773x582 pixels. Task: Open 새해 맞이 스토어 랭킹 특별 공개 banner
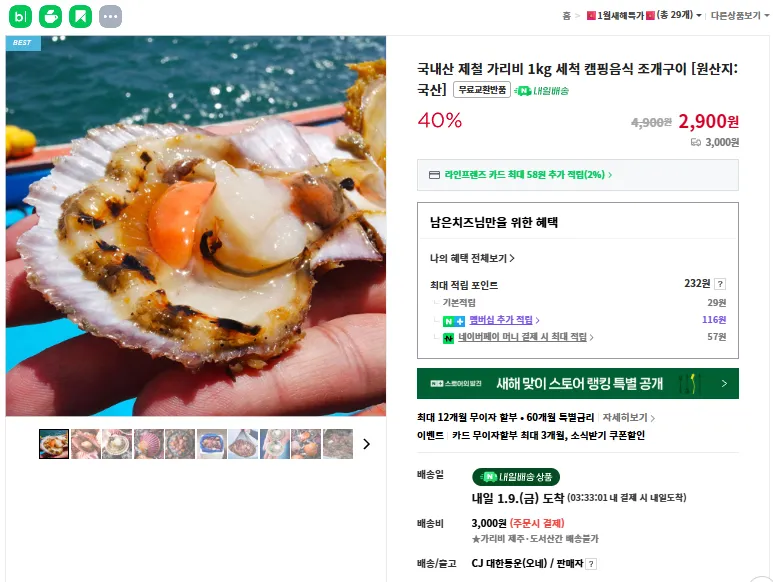pos(578,383)
